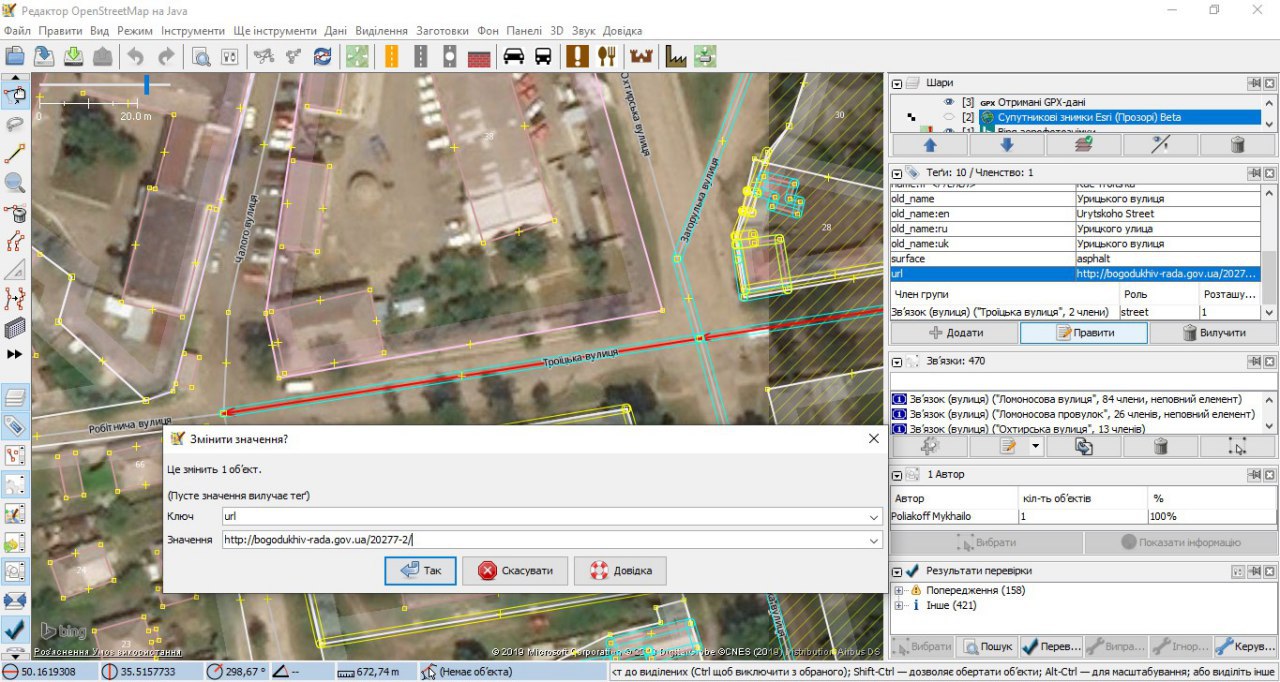Collapse the Зв'язки panel
Image resolution: width=1280 pixels, height=682 pixels.
898,361
